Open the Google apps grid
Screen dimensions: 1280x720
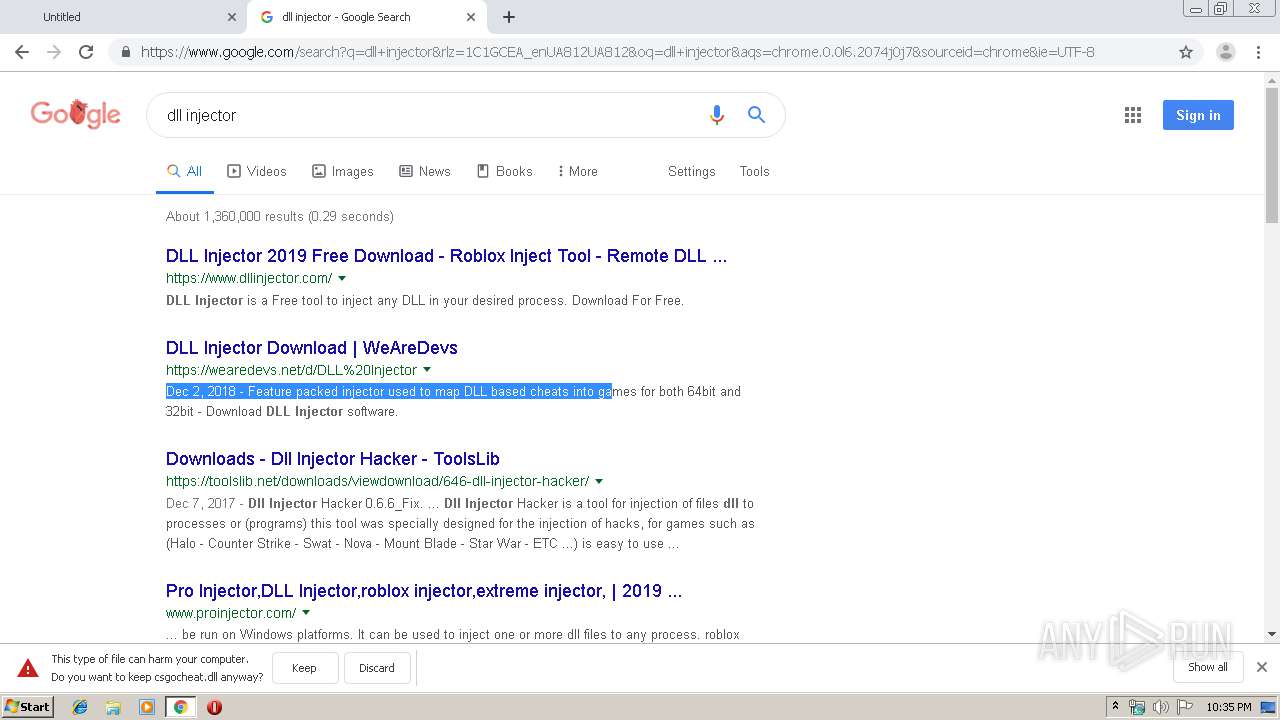1133,115
